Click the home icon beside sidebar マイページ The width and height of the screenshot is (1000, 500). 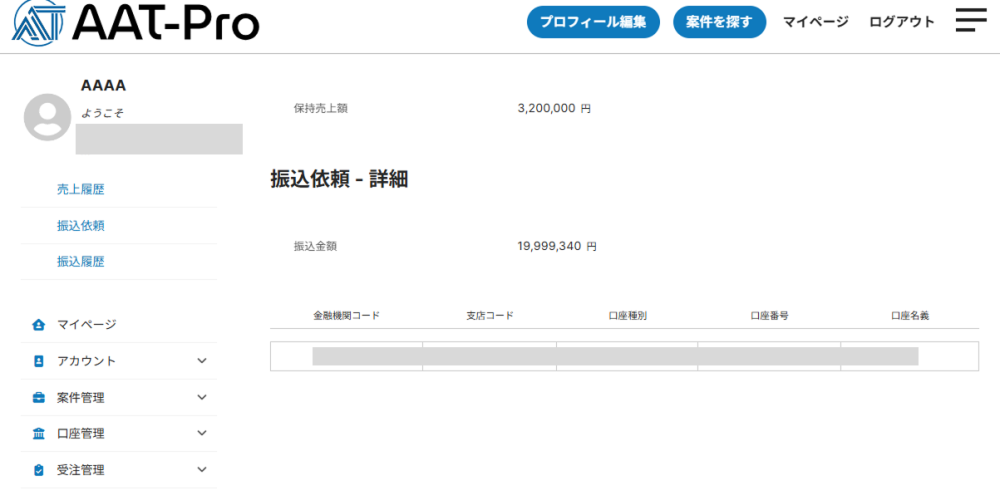[39, 325]
